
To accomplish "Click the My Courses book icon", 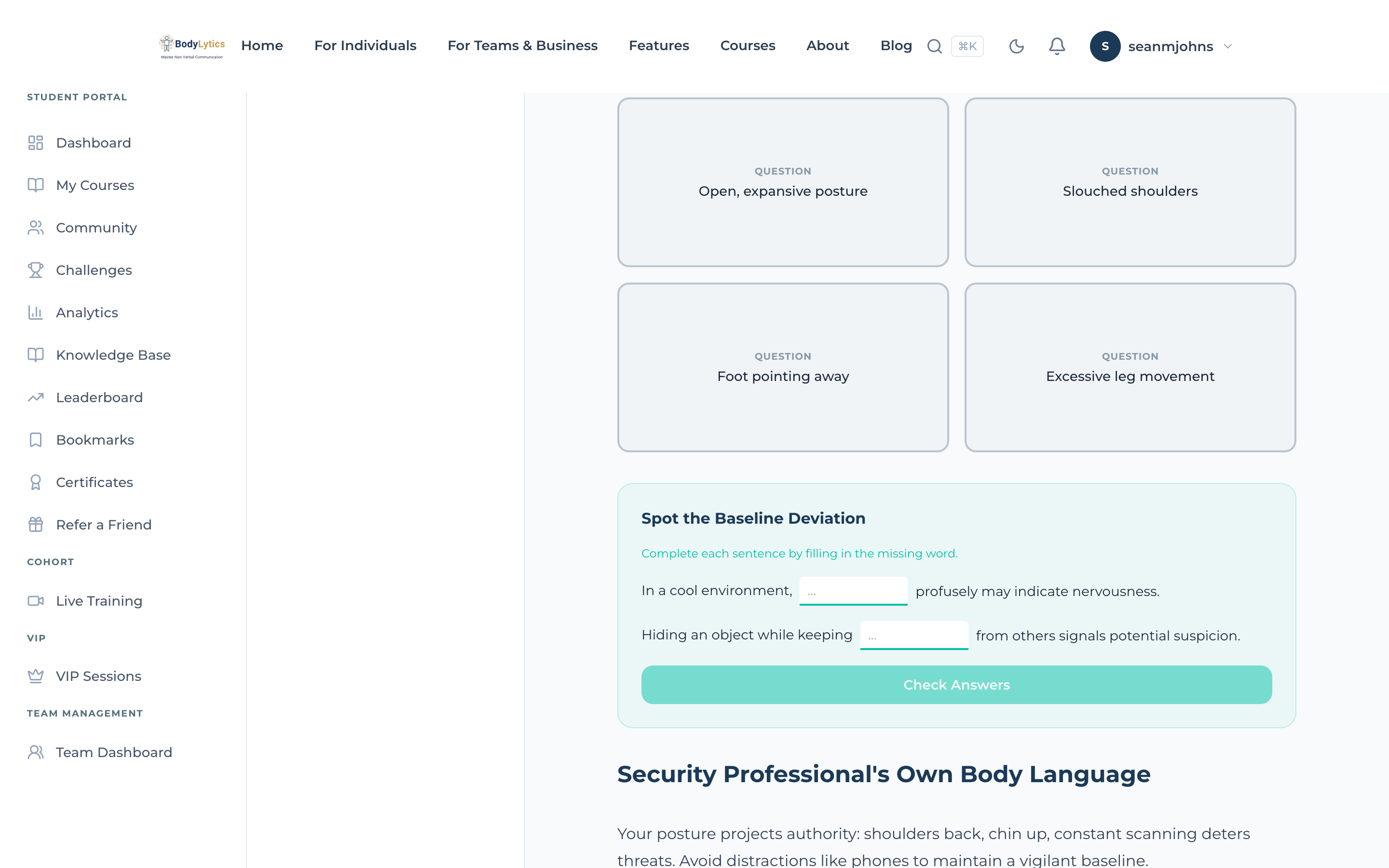I will (36, 186).
